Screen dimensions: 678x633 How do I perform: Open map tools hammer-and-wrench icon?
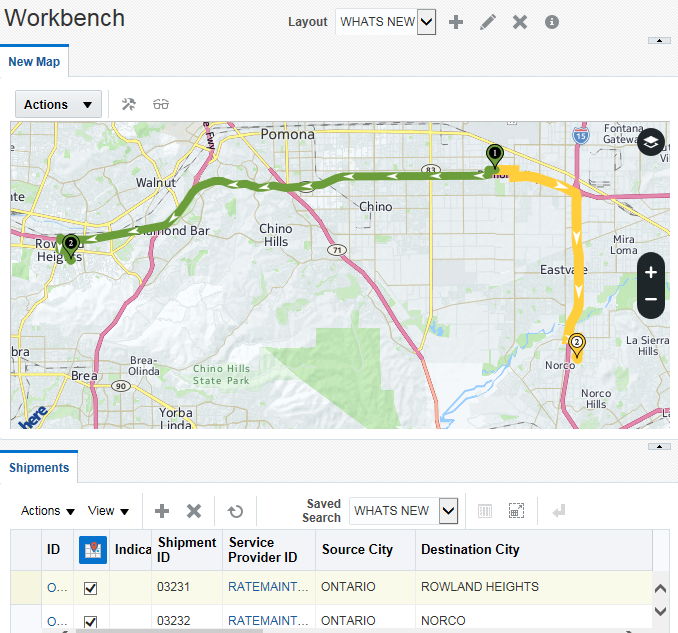pos(128,104)
